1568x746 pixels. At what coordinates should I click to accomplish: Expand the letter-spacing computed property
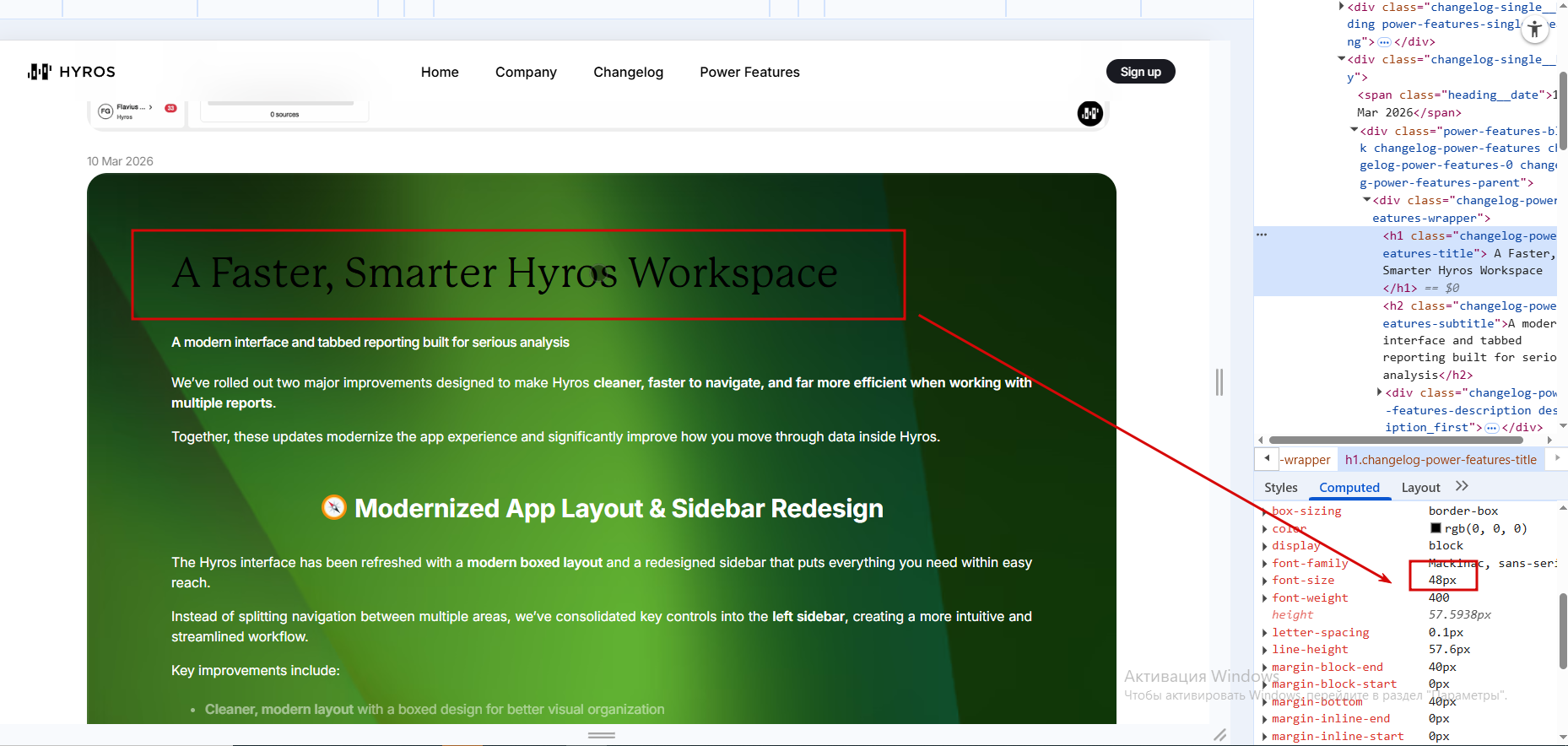[x=1265, y=633]
